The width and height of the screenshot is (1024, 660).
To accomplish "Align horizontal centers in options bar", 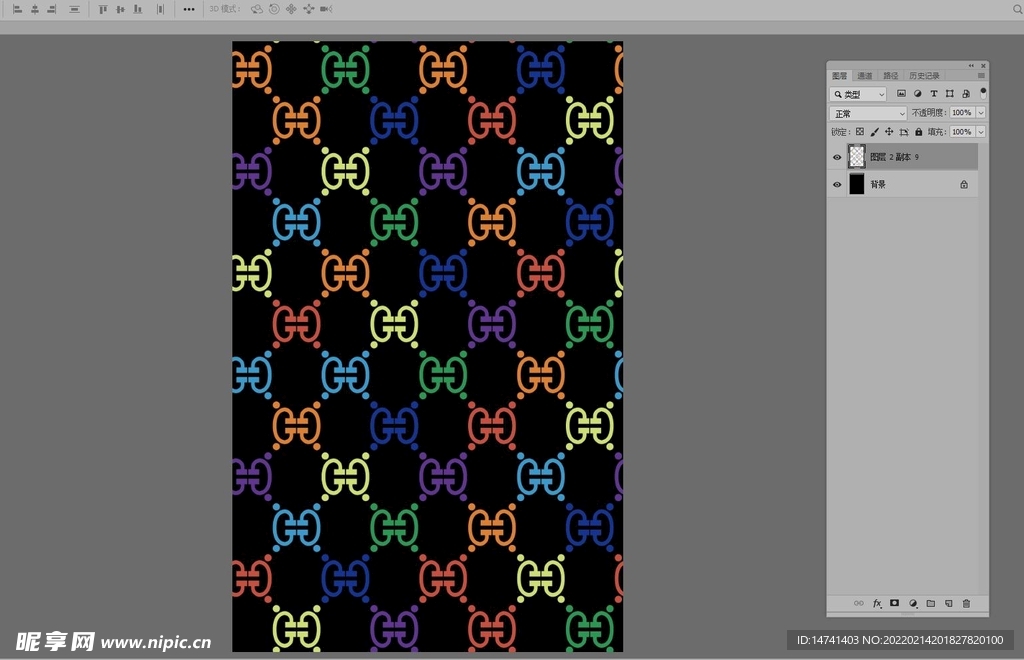I will (x=35, y=9).
